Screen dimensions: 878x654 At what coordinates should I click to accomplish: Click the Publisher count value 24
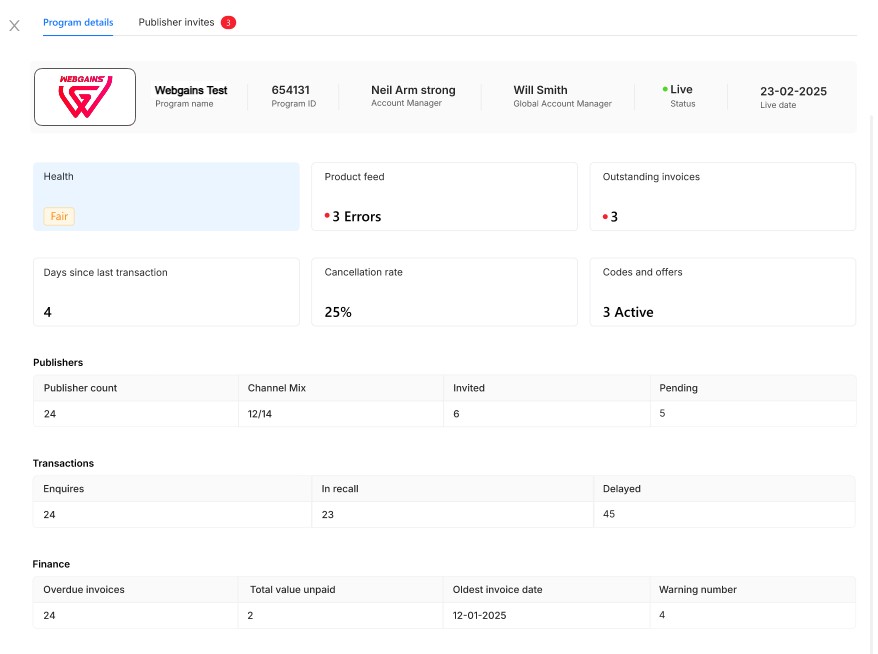[x=50, y=413]
